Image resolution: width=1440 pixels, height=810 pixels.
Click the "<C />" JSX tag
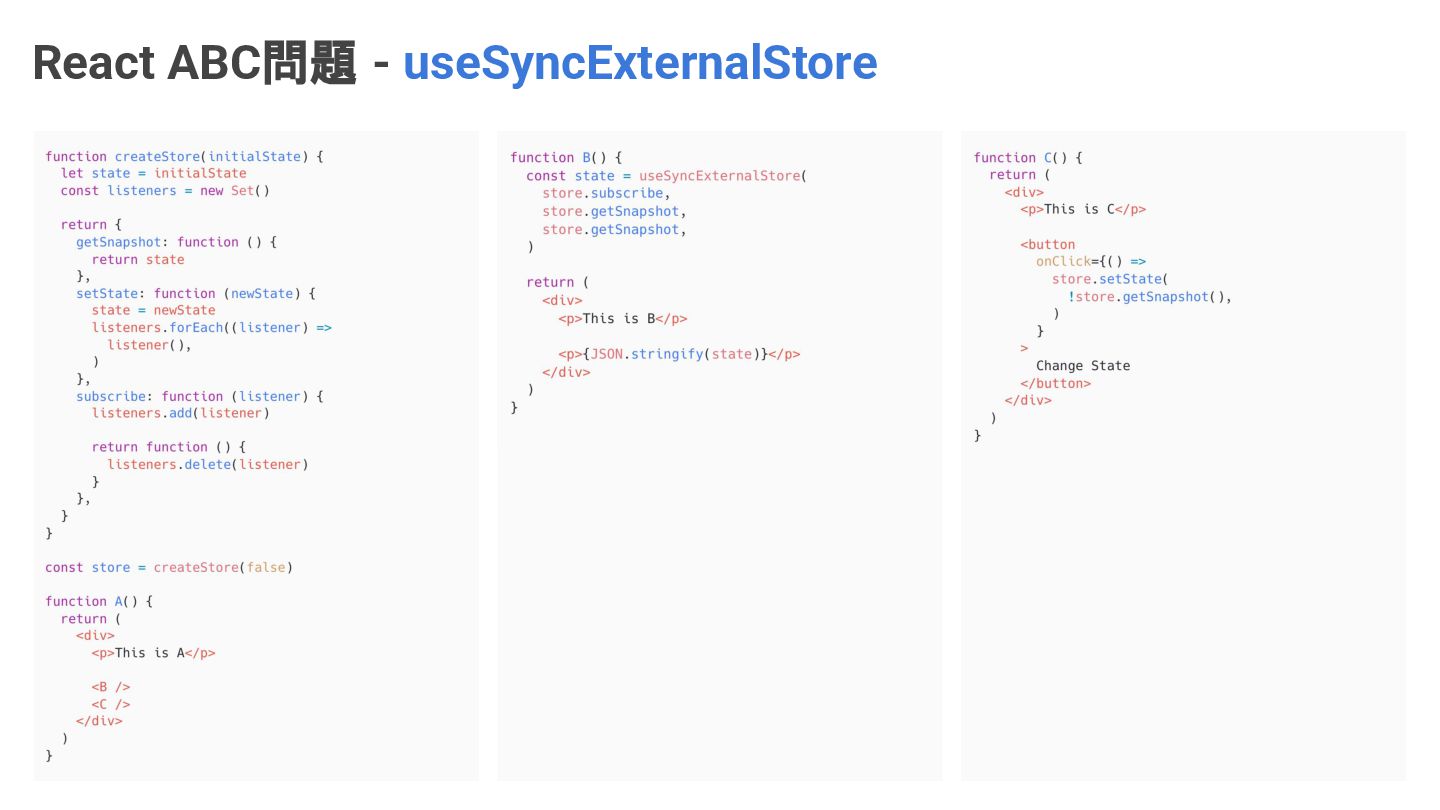point(111,704)
